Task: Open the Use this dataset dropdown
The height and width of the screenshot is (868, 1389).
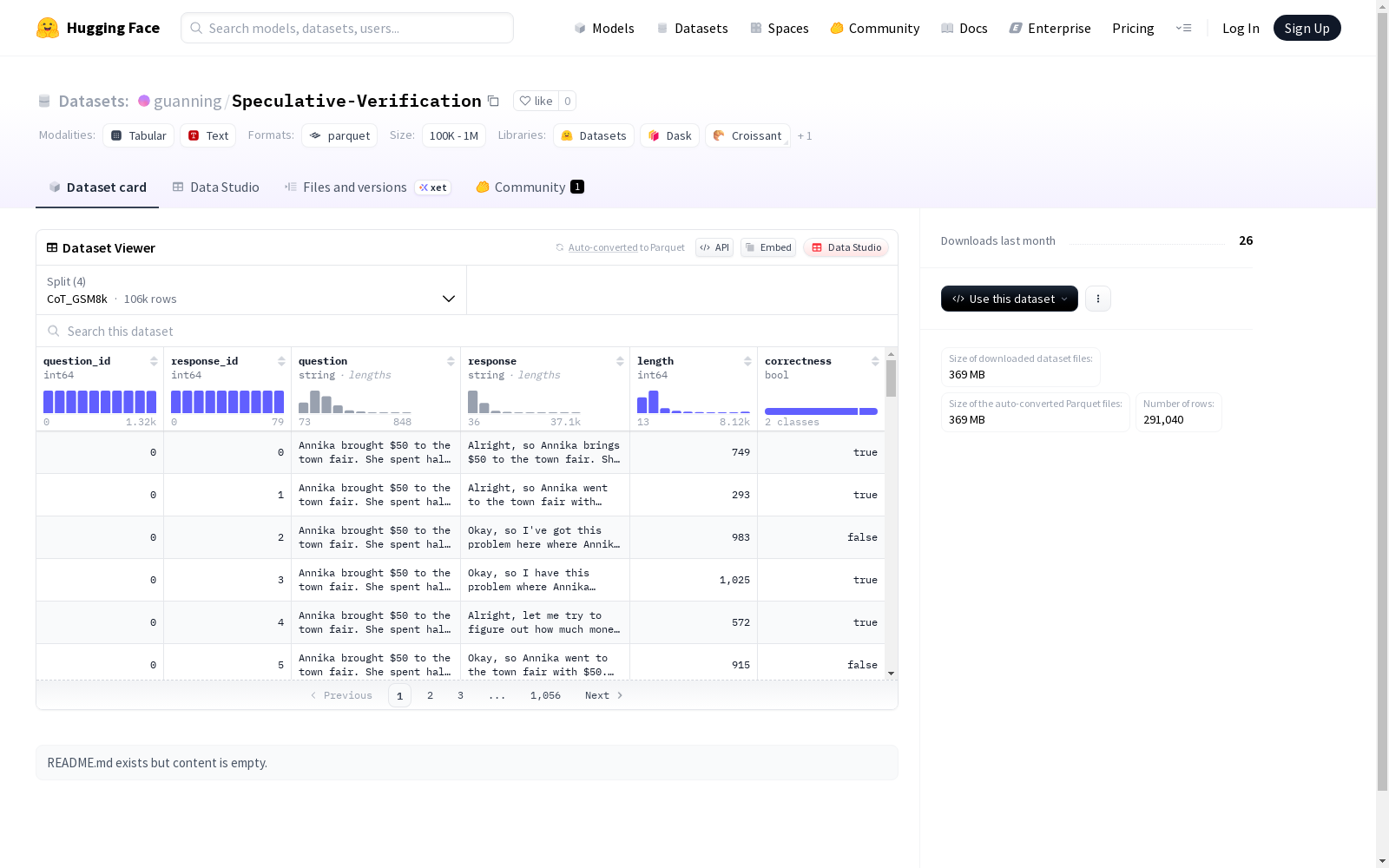Action: tap(1010, 299)
